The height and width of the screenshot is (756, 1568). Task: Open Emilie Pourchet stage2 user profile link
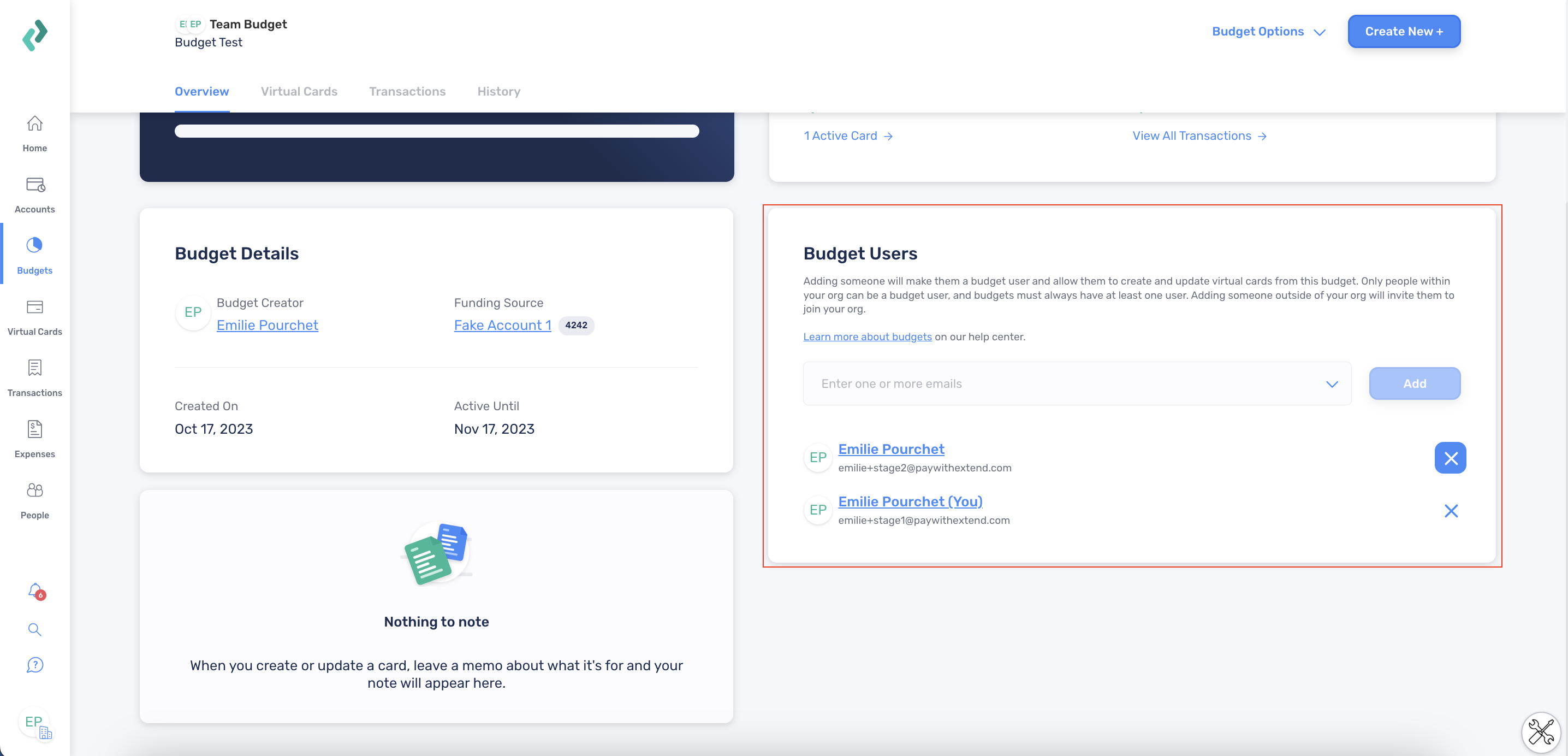click(x=891, y=449)
